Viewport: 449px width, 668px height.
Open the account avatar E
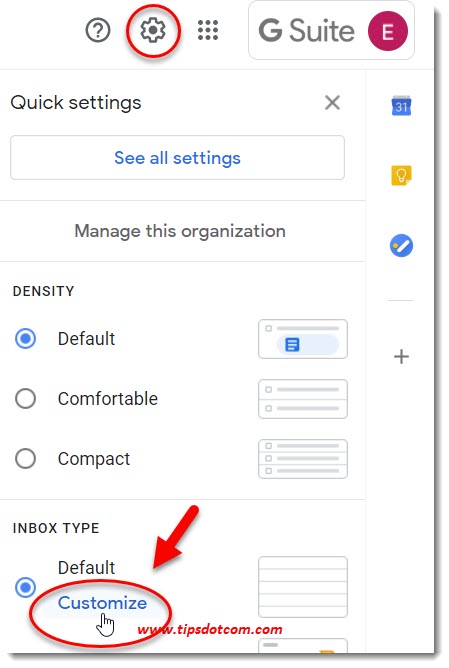click(388, 31)
